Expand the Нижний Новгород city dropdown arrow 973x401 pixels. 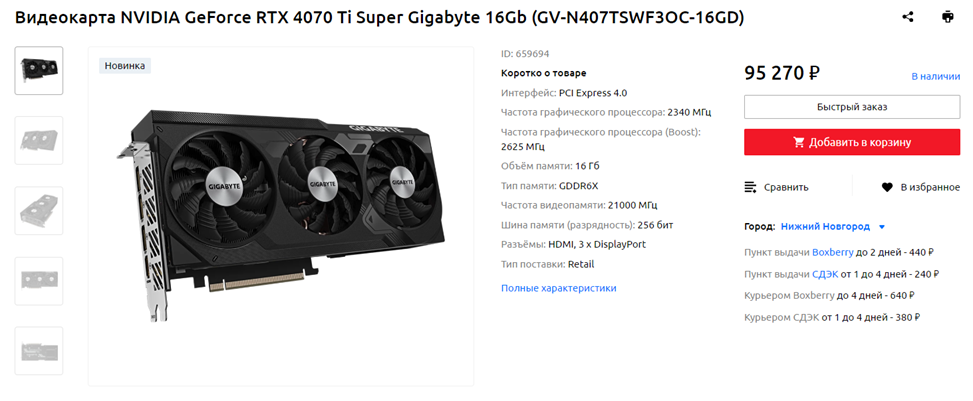tap(882, 227)
